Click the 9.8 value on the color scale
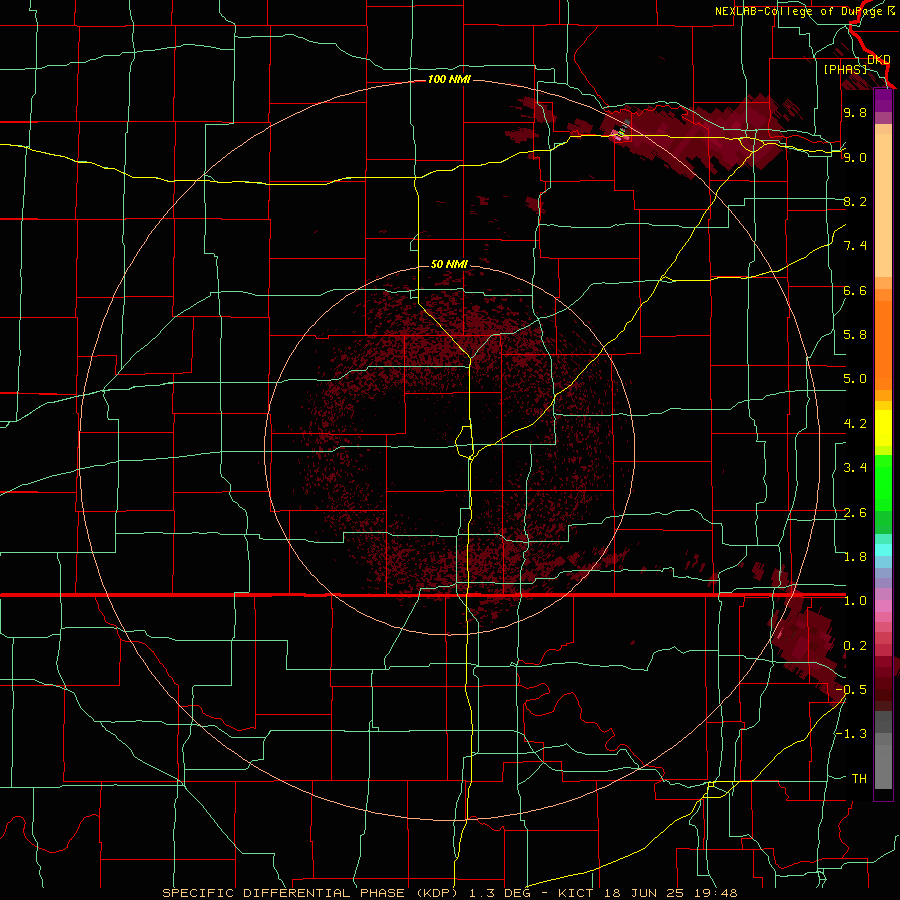This screenshot has width=900, height=900. [x=855, y=112]
